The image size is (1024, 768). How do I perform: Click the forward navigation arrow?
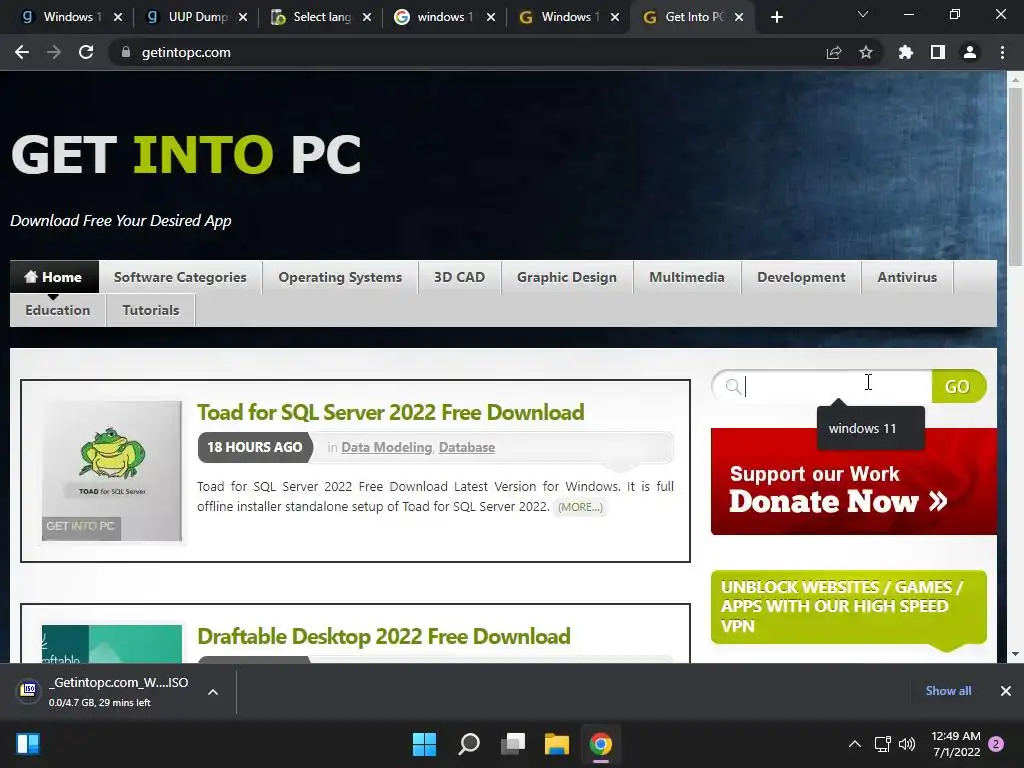(54, 52)
